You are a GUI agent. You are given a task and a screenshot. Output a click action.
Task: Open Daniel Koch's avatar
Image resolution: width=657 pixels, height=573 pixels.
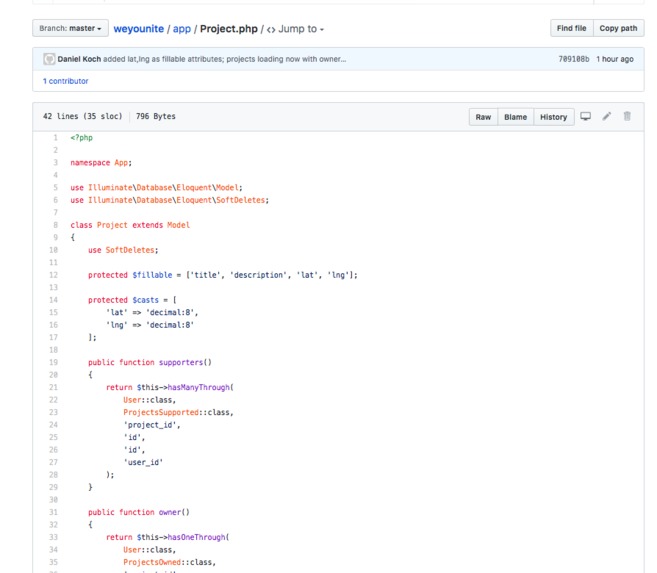49,59
